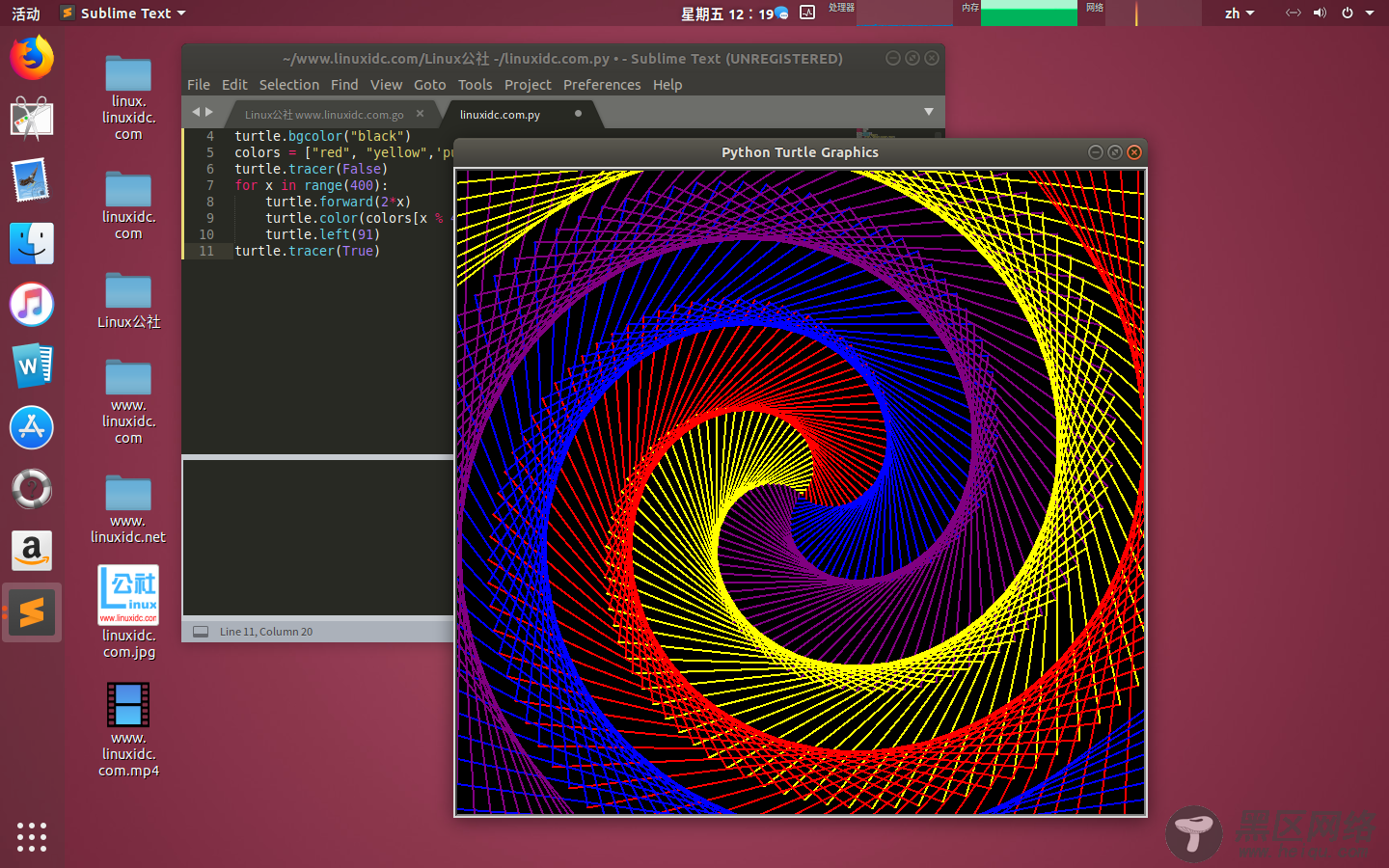
Task: Close the Python Turtle Graphics window
Action: pyautogui.click(x=1134, y=152)
